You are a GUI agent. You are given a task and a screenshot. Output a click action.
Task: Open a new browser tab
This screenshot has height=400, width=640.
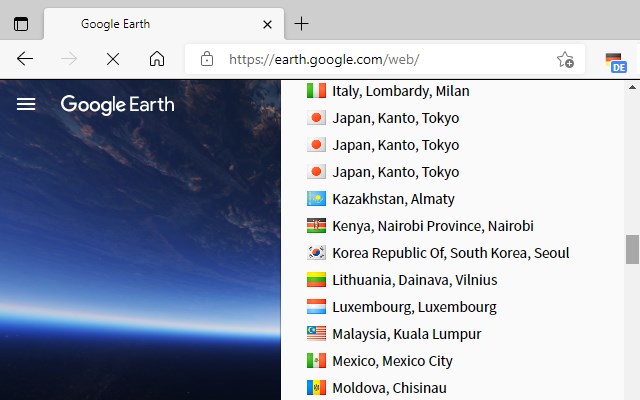click(301, 24)
